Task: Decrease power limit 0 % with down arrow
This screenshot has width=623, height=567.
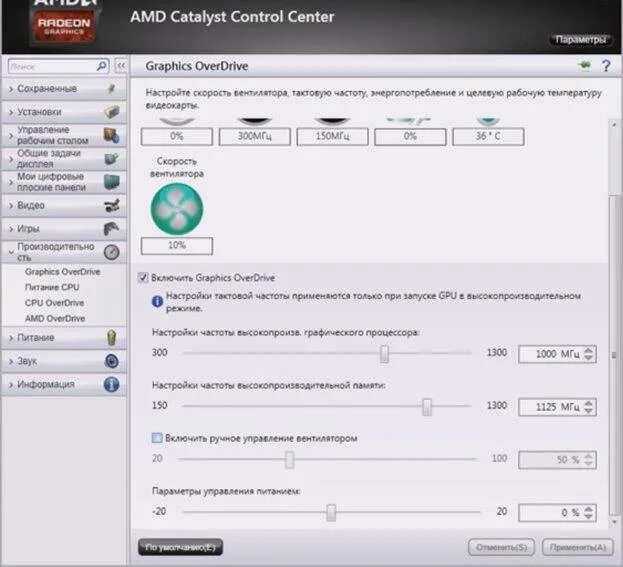Action: click(588, 517)
